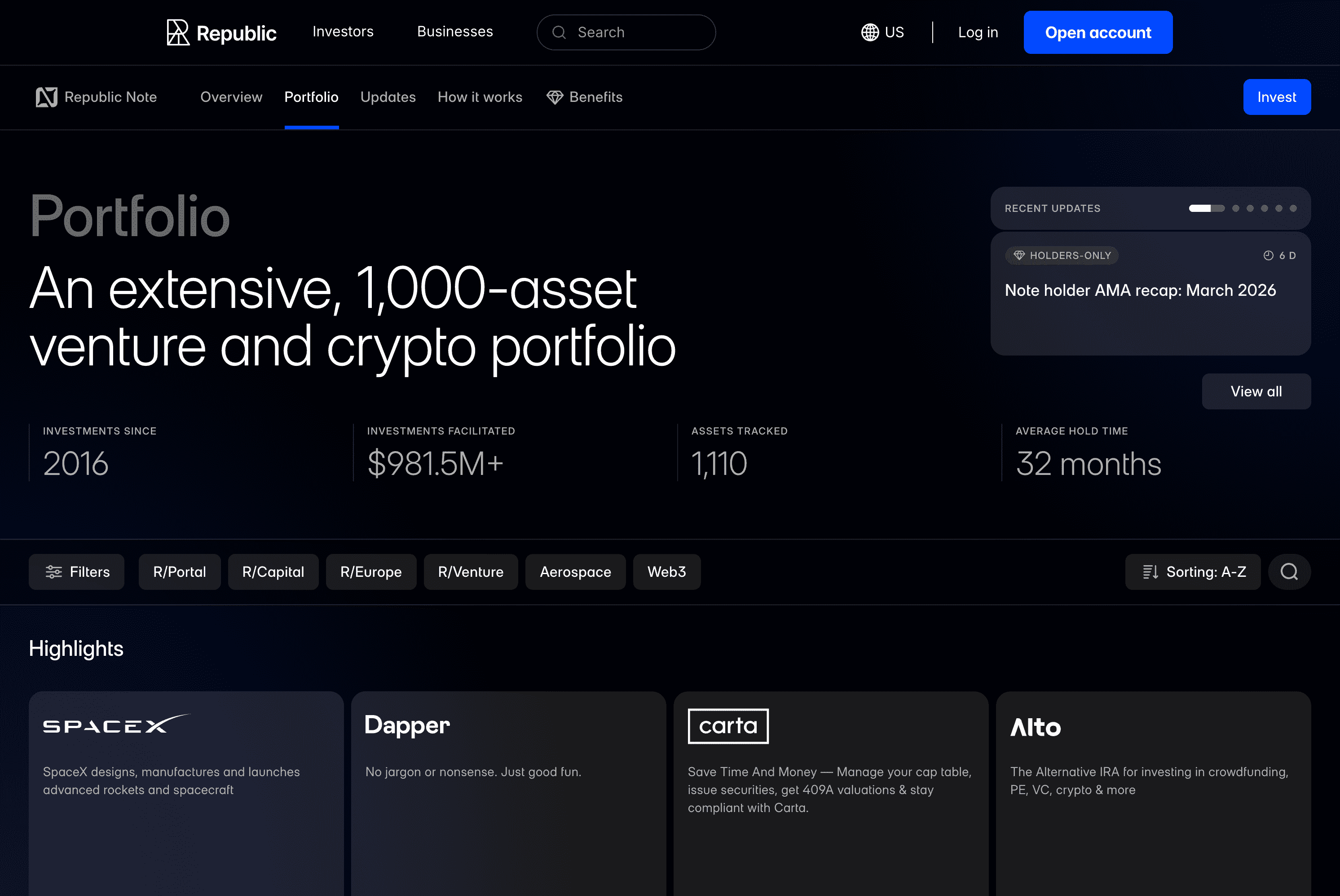Click View all recent updates
1340x896 pixels.
(x=1256, y=391)
